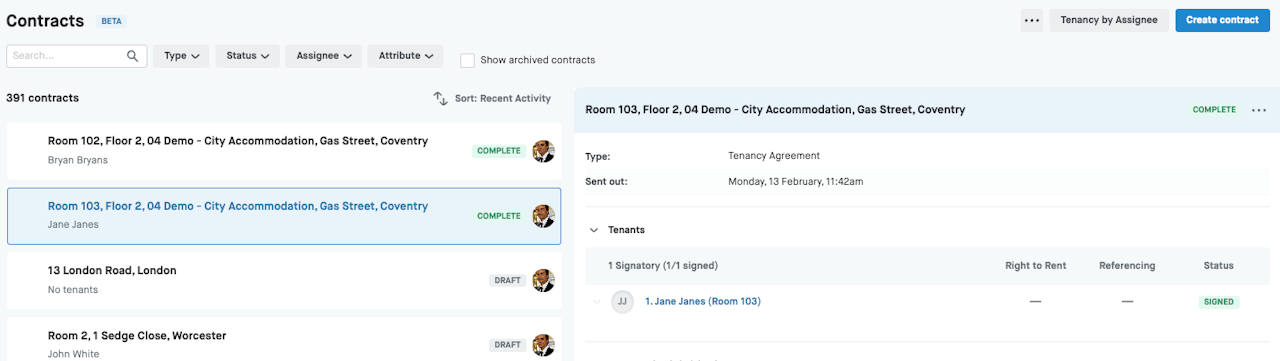The image size is (1280, 361).
Task: Open the contract detail three-dot options menu
Action: click(1259, 110)
